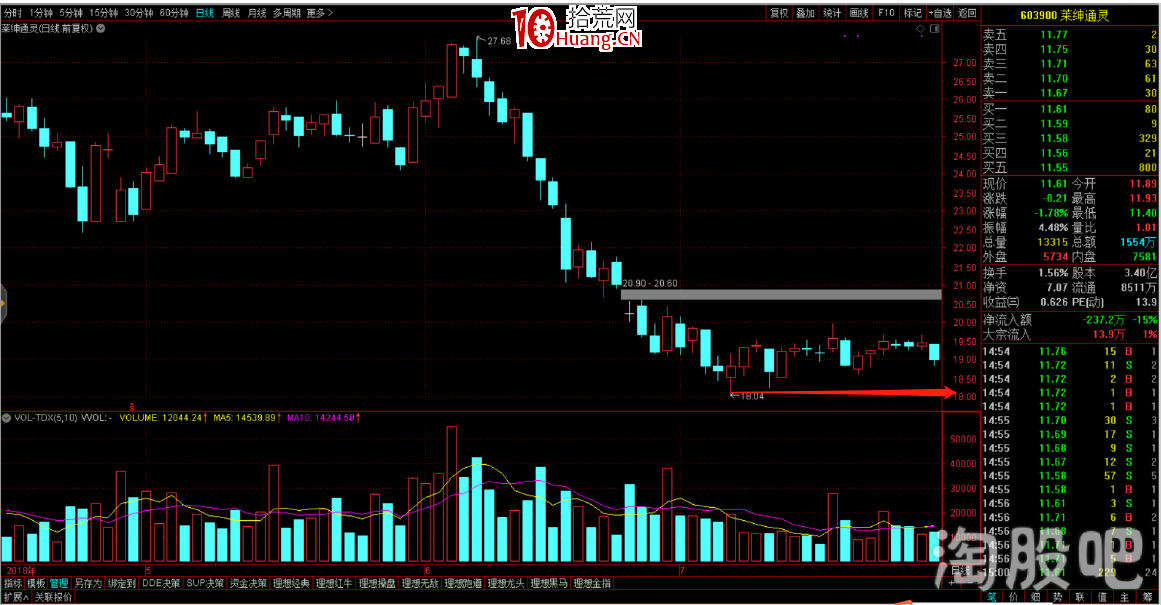Click the left edge panel expander handle
The image size is (1161, 605).
pos(3,304)
